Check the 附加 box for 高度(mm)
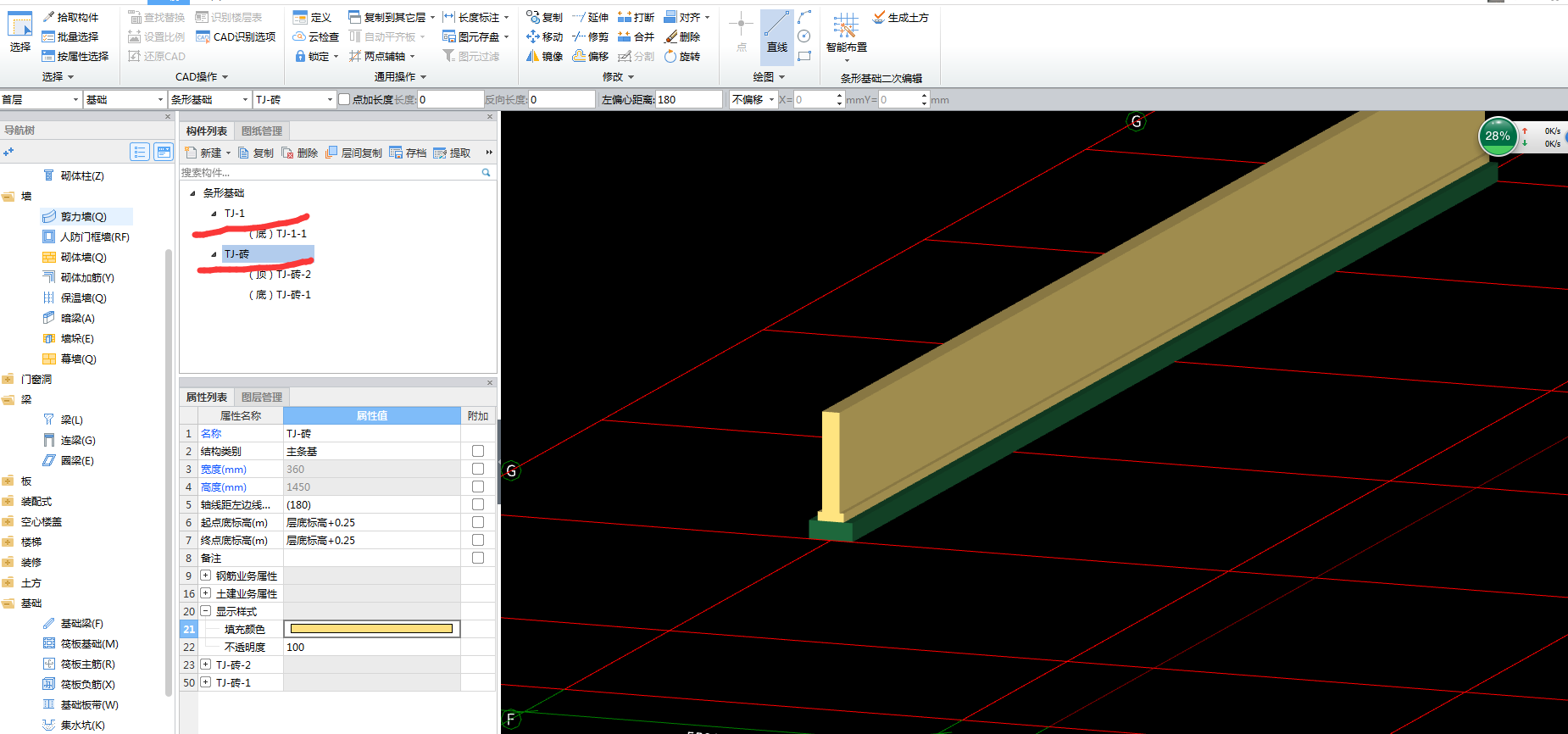This screenshot has height=734, width=1568. (x=478, y=487)
